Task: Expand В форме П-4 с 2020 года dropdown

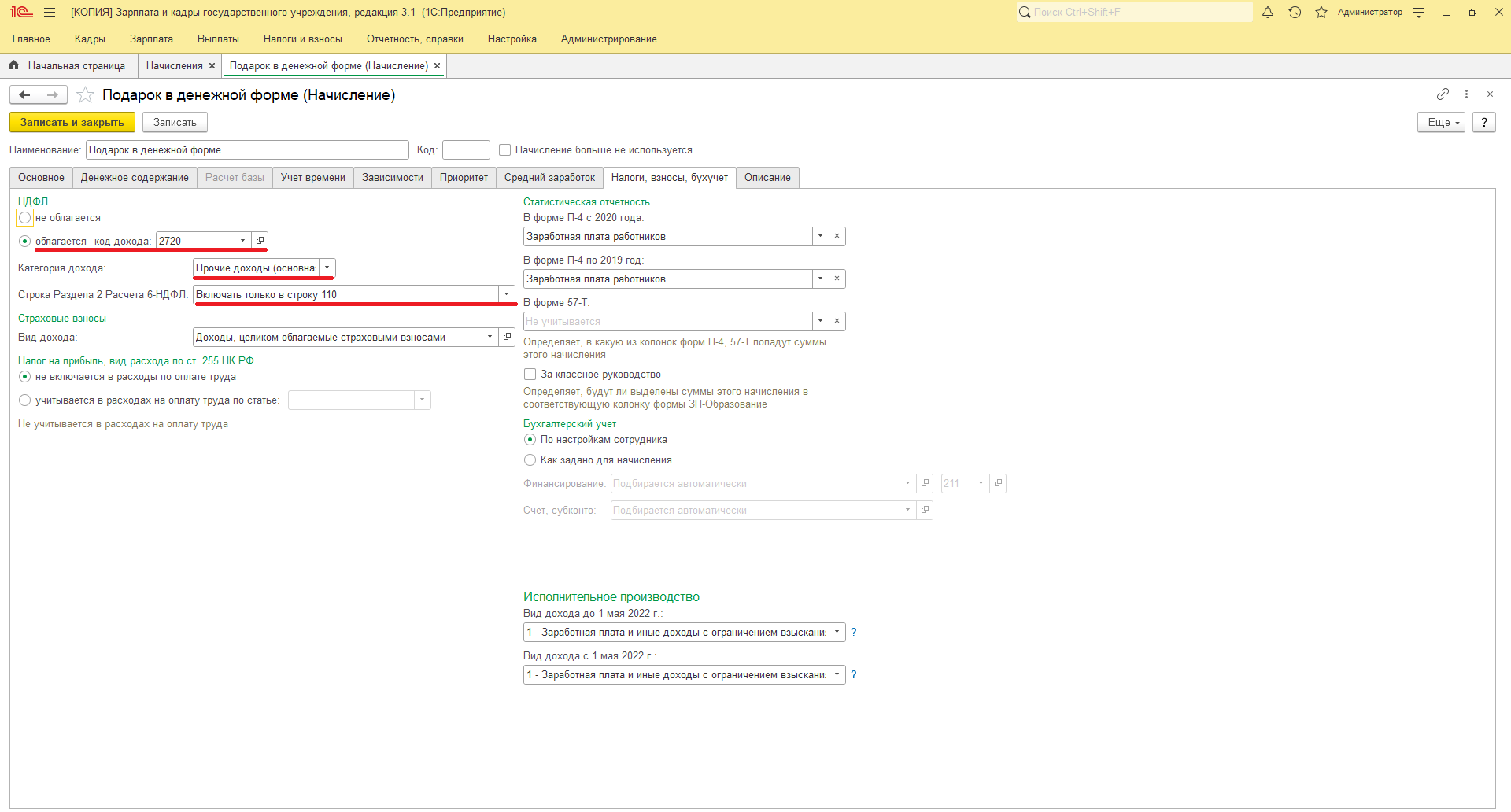Action: [x=820, y=236]
